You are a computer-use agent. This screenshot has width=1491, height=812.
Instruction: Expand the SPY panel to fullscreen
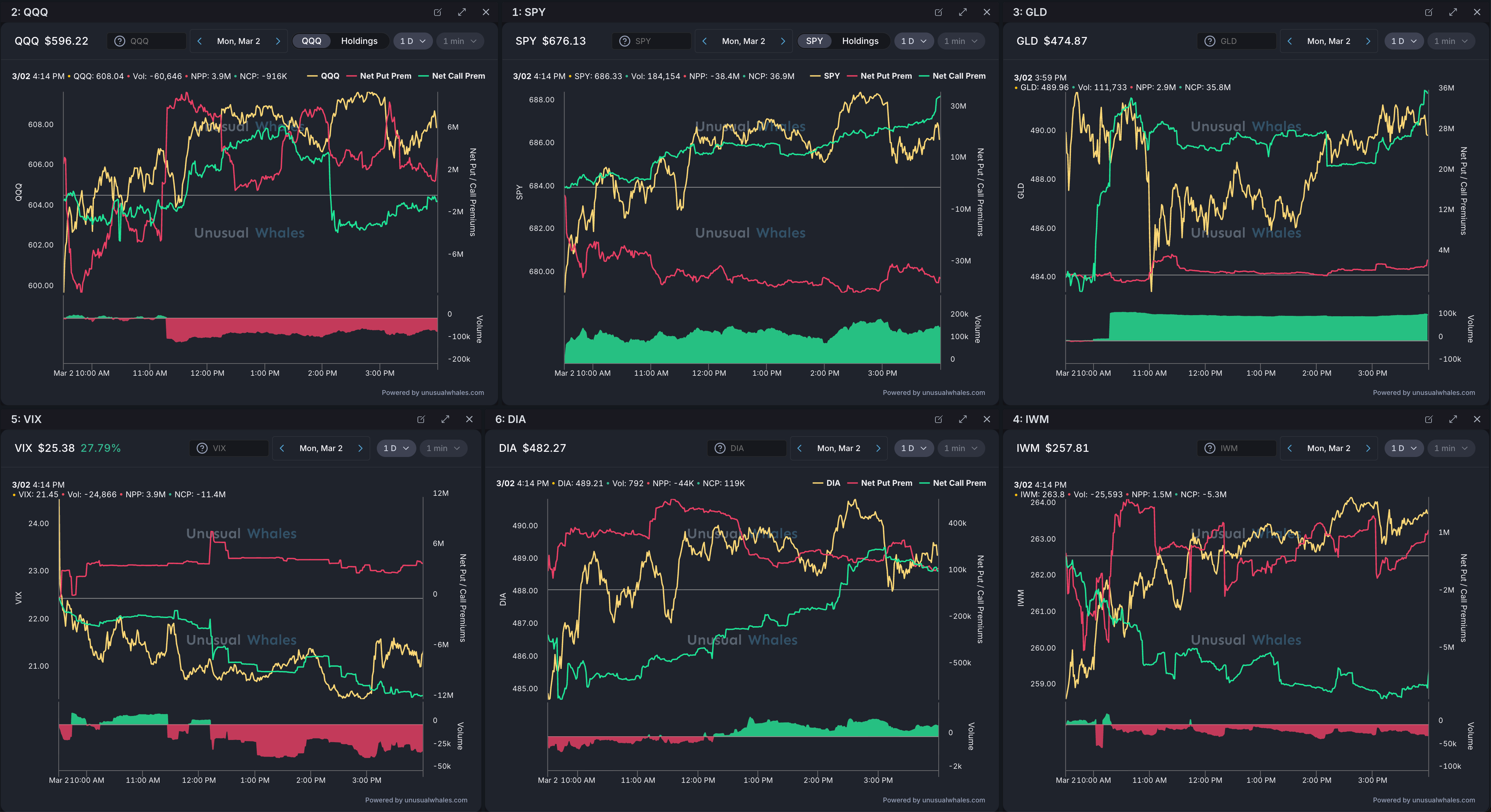click(963, 12)
